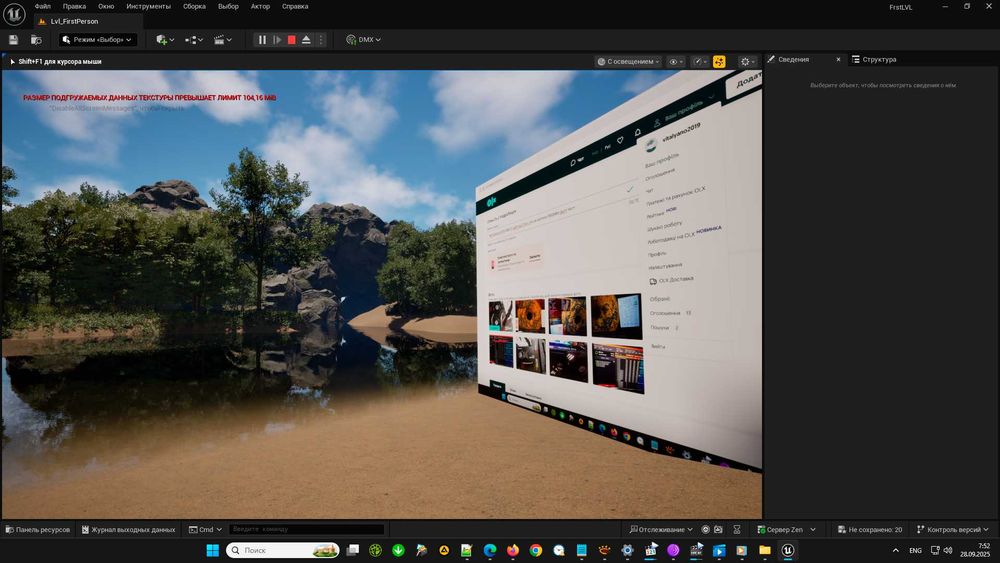Click Shift+F1 для курсора мыши hint

(59, 62)
